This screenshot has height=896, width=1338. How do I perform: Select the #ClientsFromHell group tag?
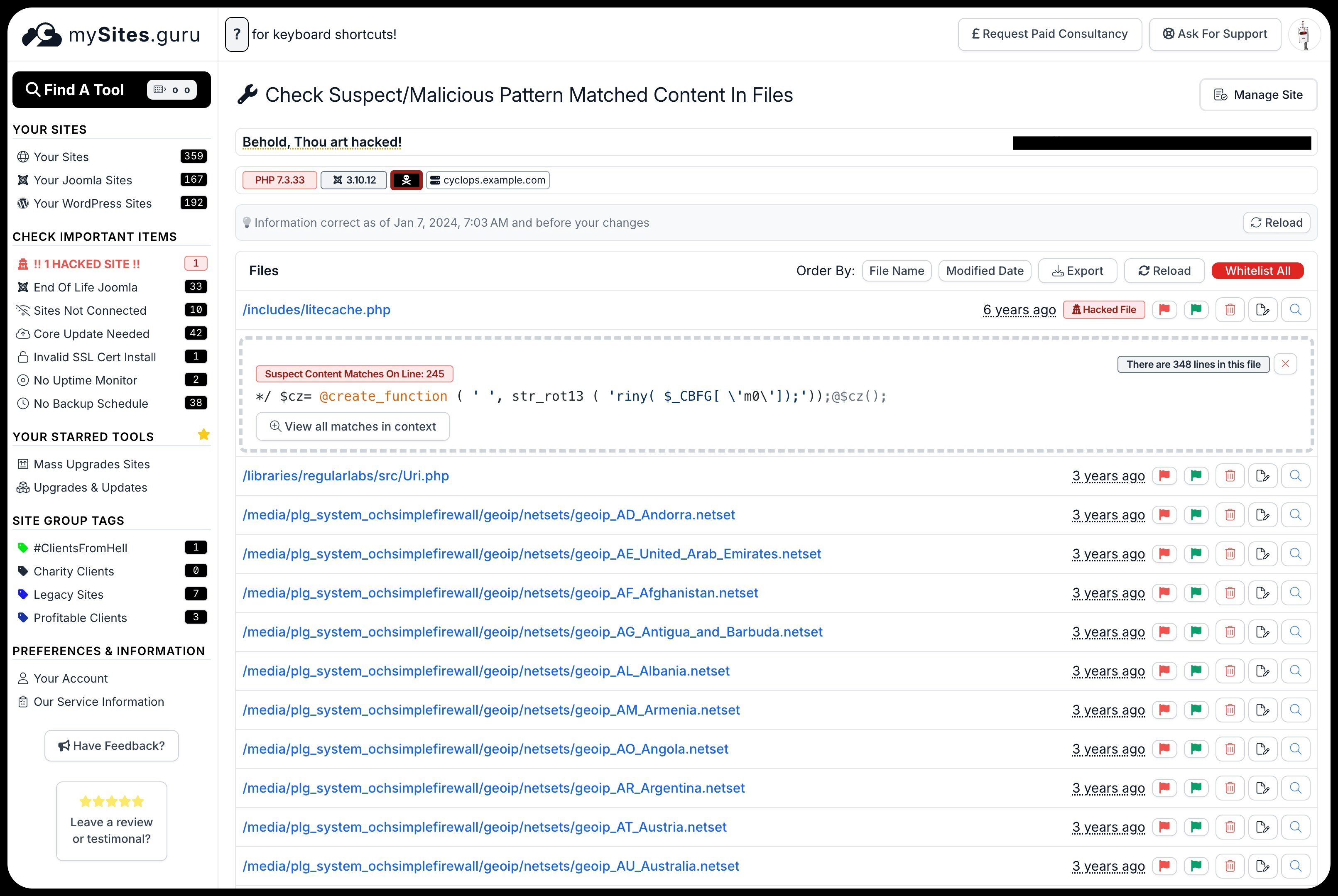[x=81, y=548]
